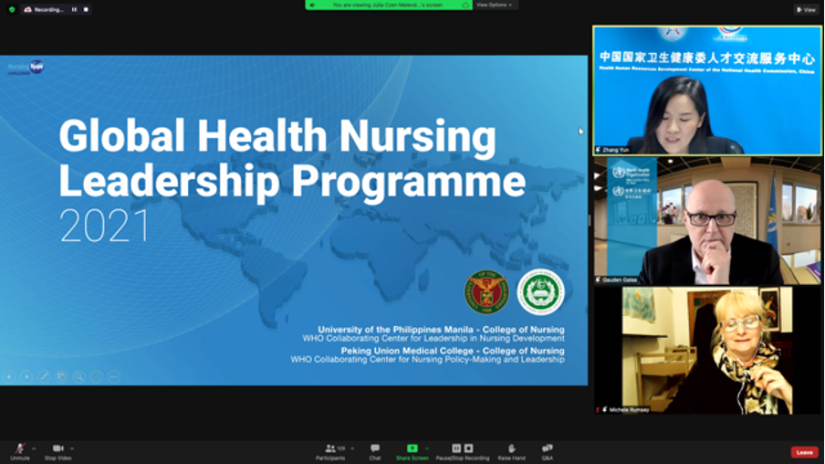Click the see all slides icon

(62, 377)
